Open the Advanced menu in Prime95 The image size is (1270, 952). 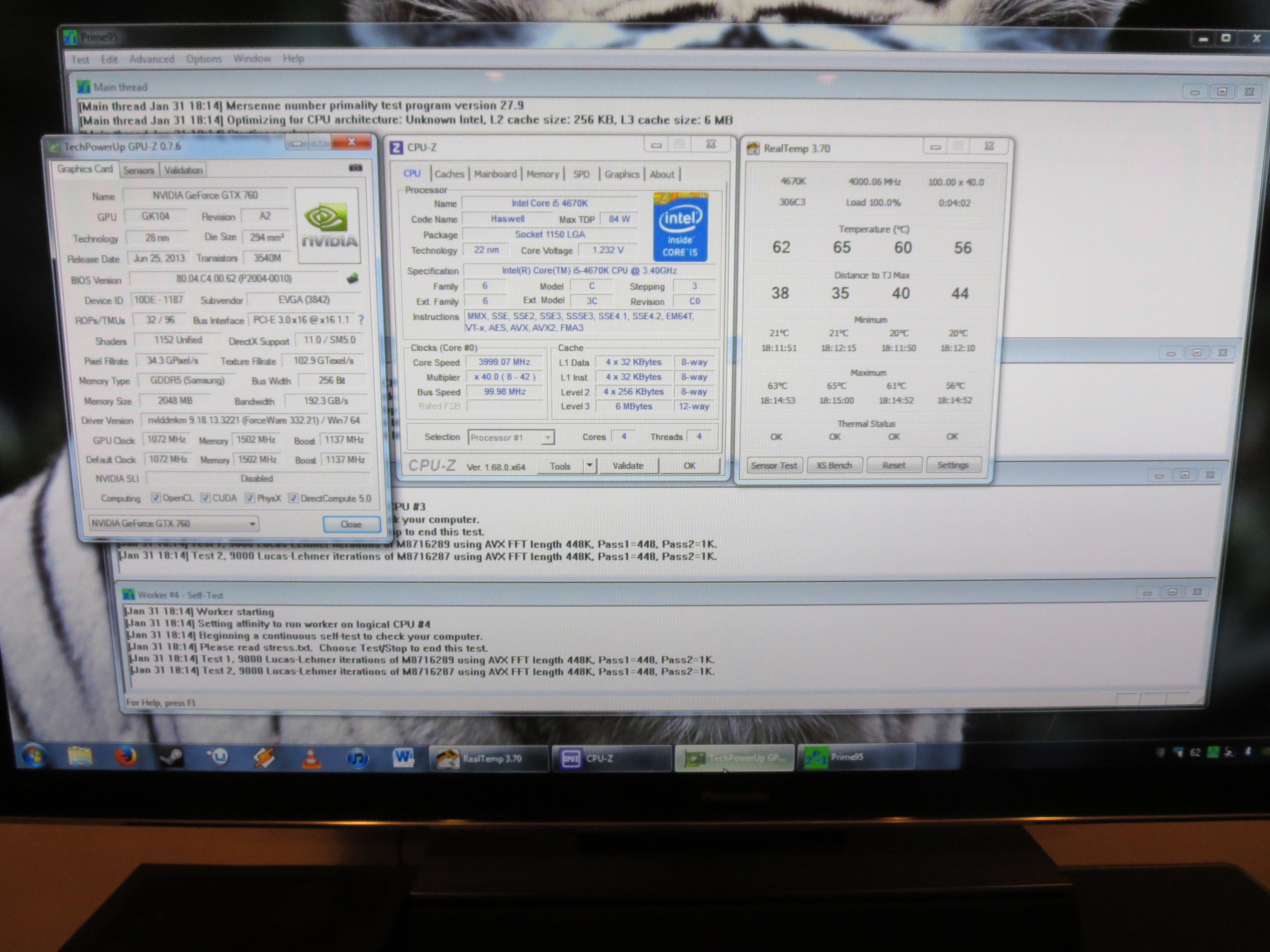(151, 59)
